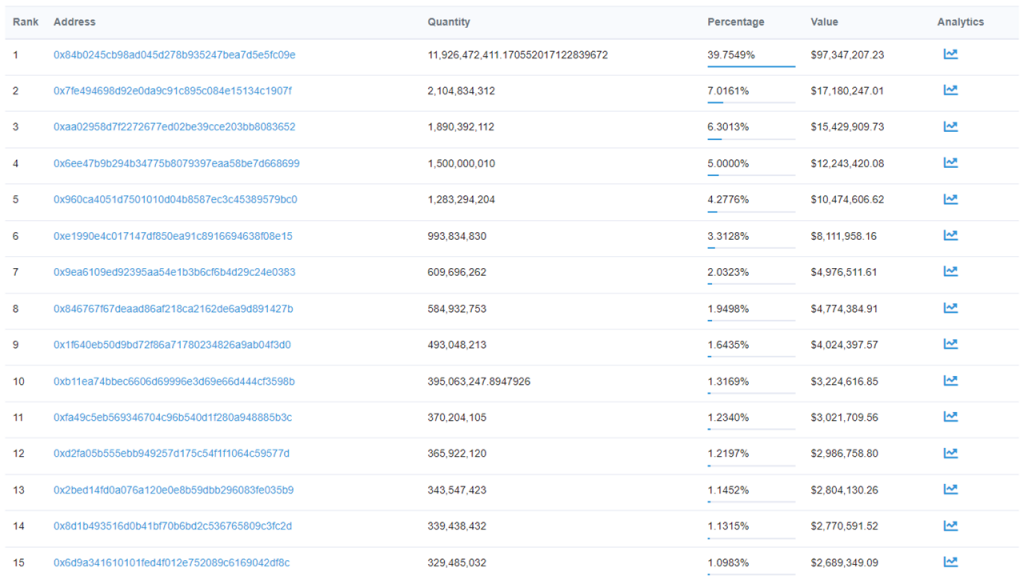Select percentage 2.0323%
1024x576 pixels.
click(x=728, y=272)
